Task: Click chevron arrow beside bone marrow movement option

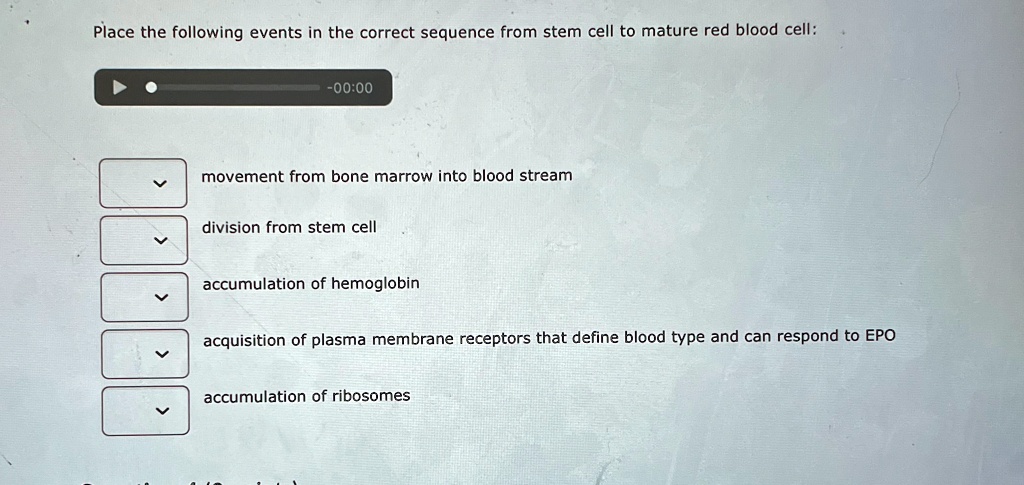Action: click(x=157, y=184)
